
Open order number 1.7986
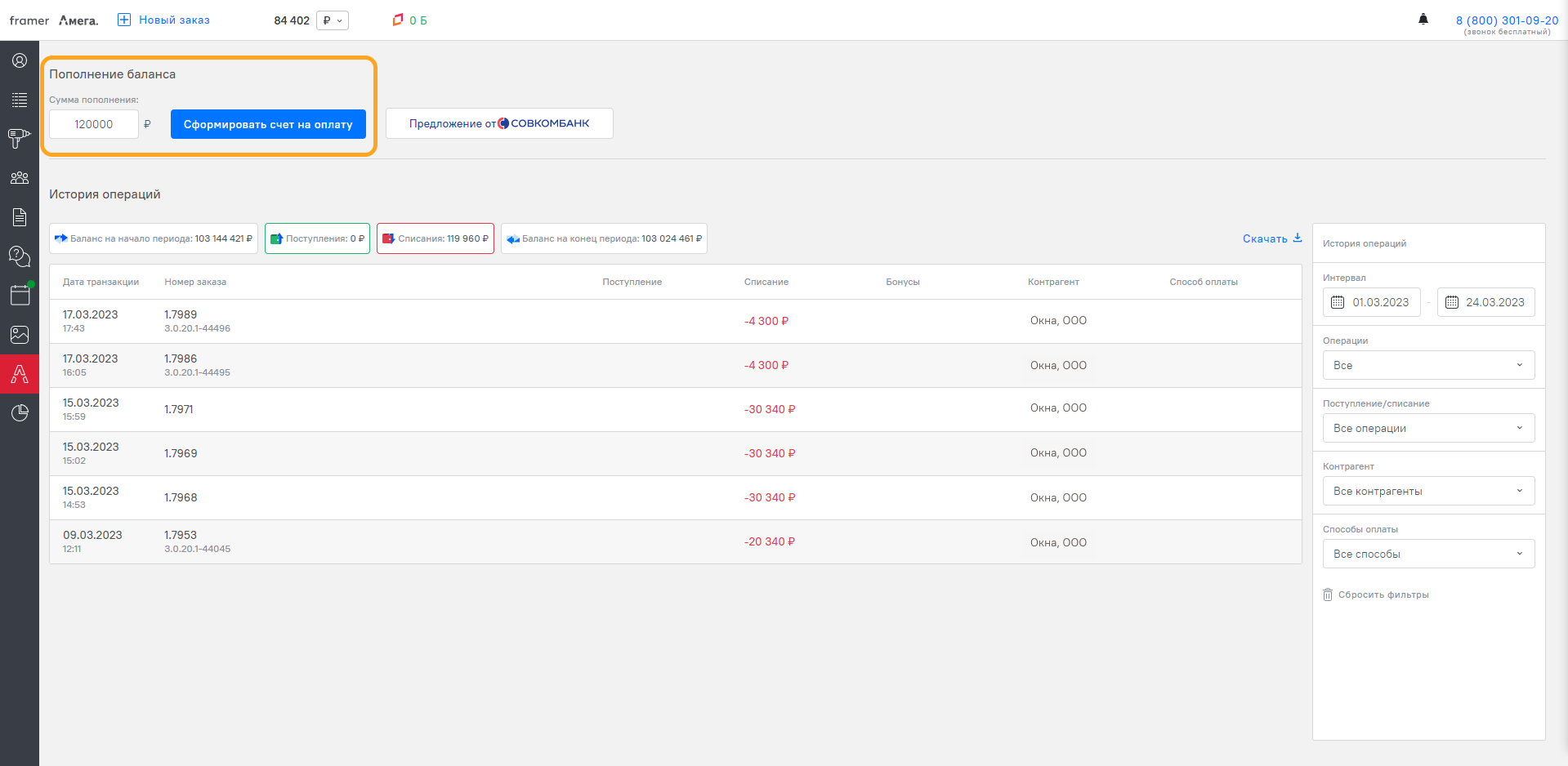pyautogui.click(x=181, y=359)
